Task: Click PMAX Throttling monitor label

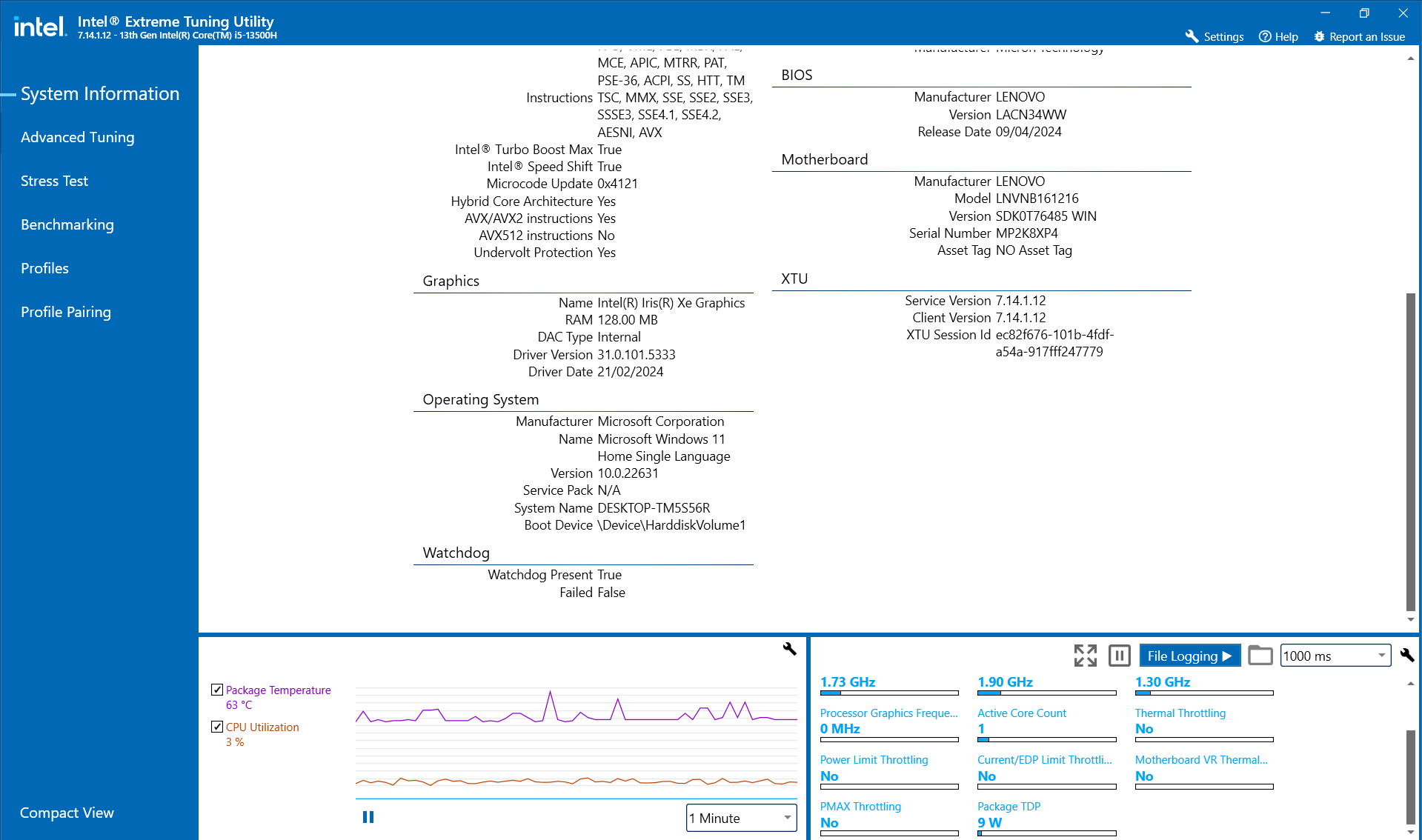Action: tap(860, 806)
